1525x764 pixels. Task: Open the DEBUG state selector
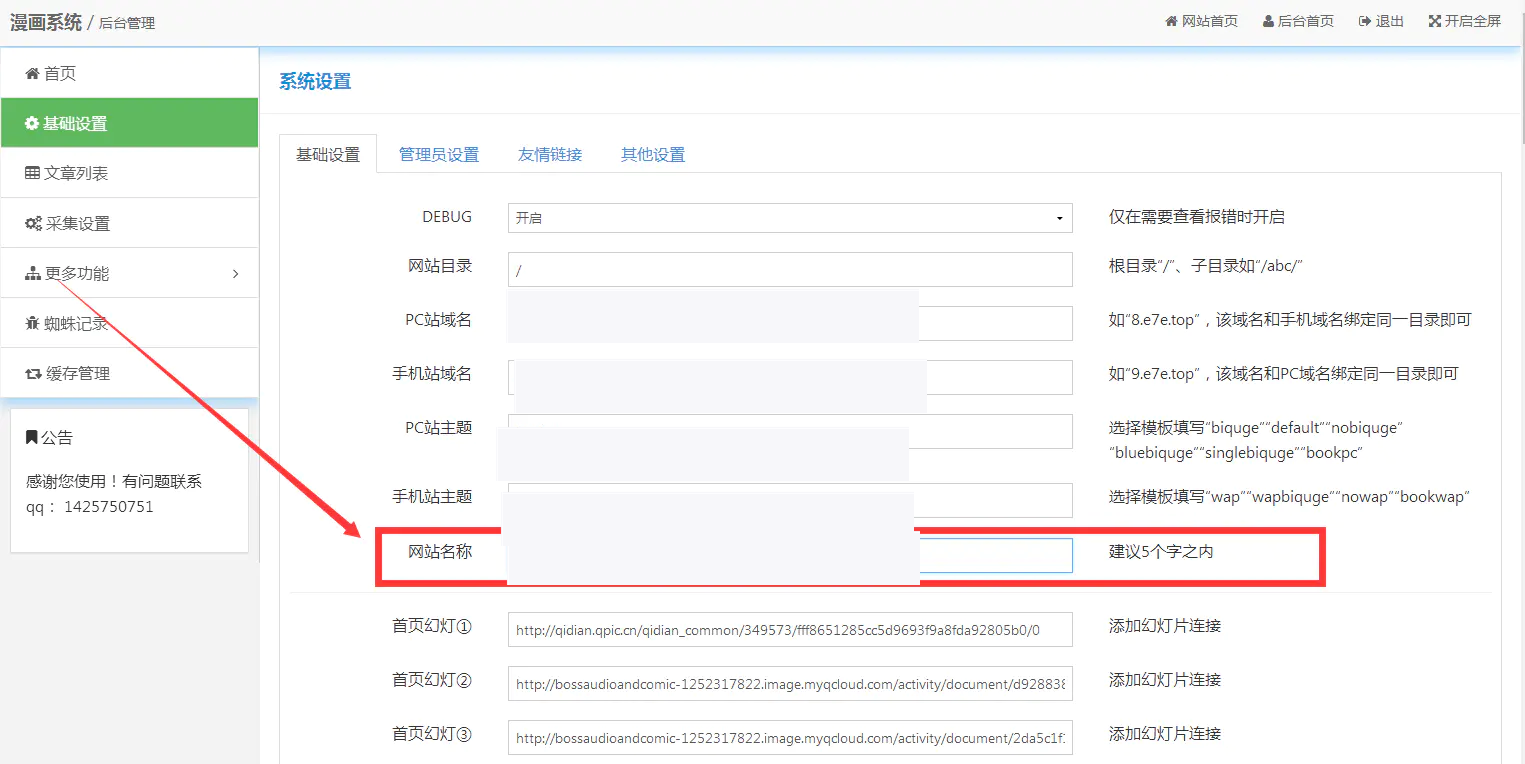point(790,217)
